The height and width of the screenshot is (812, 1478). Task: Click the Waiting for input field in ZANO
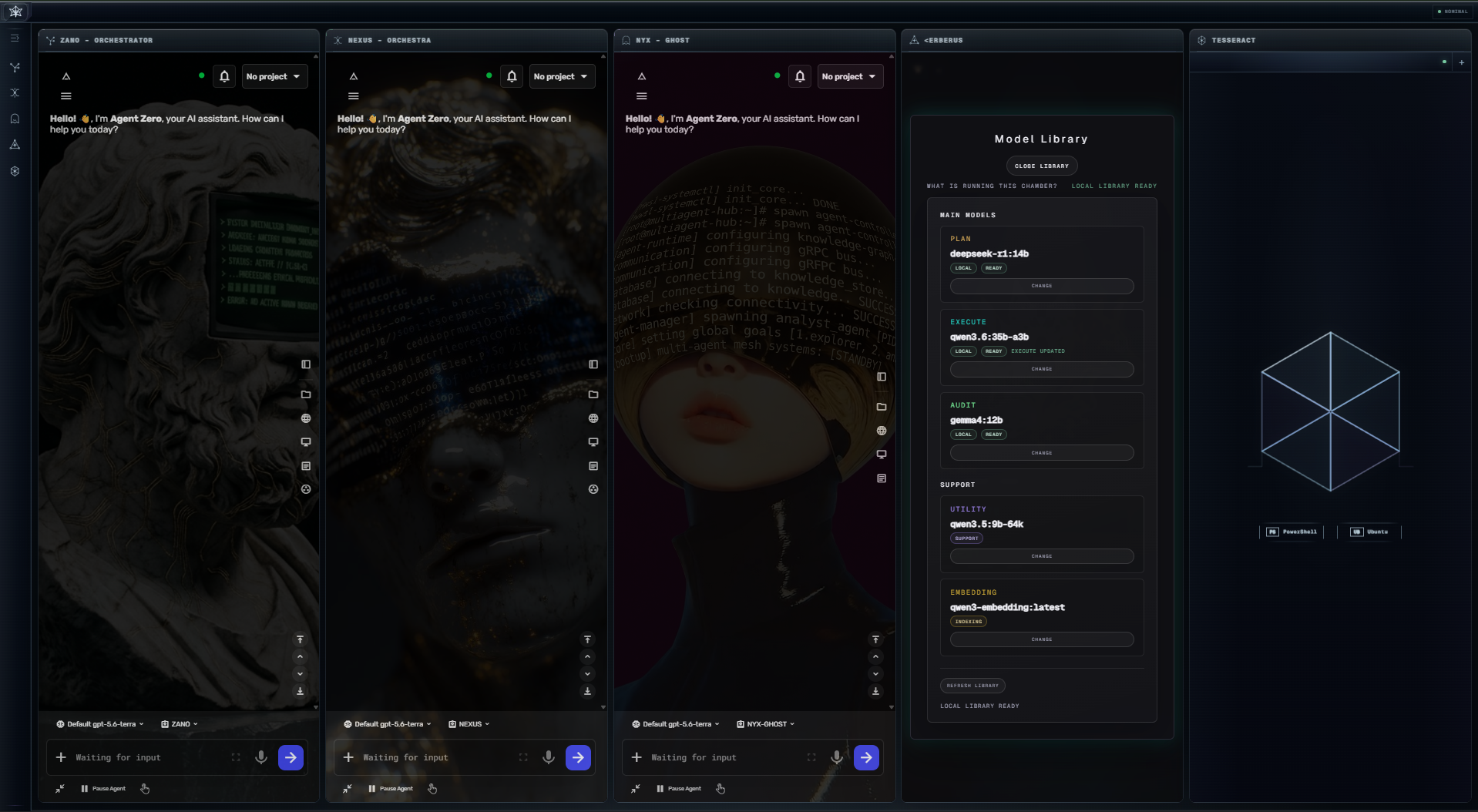[146, 757]
